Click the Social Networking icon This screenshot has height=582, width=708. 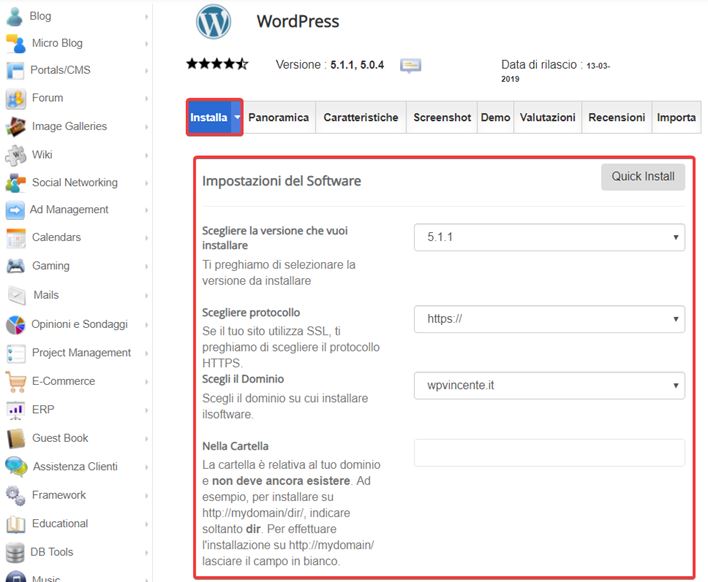(16, 183)
